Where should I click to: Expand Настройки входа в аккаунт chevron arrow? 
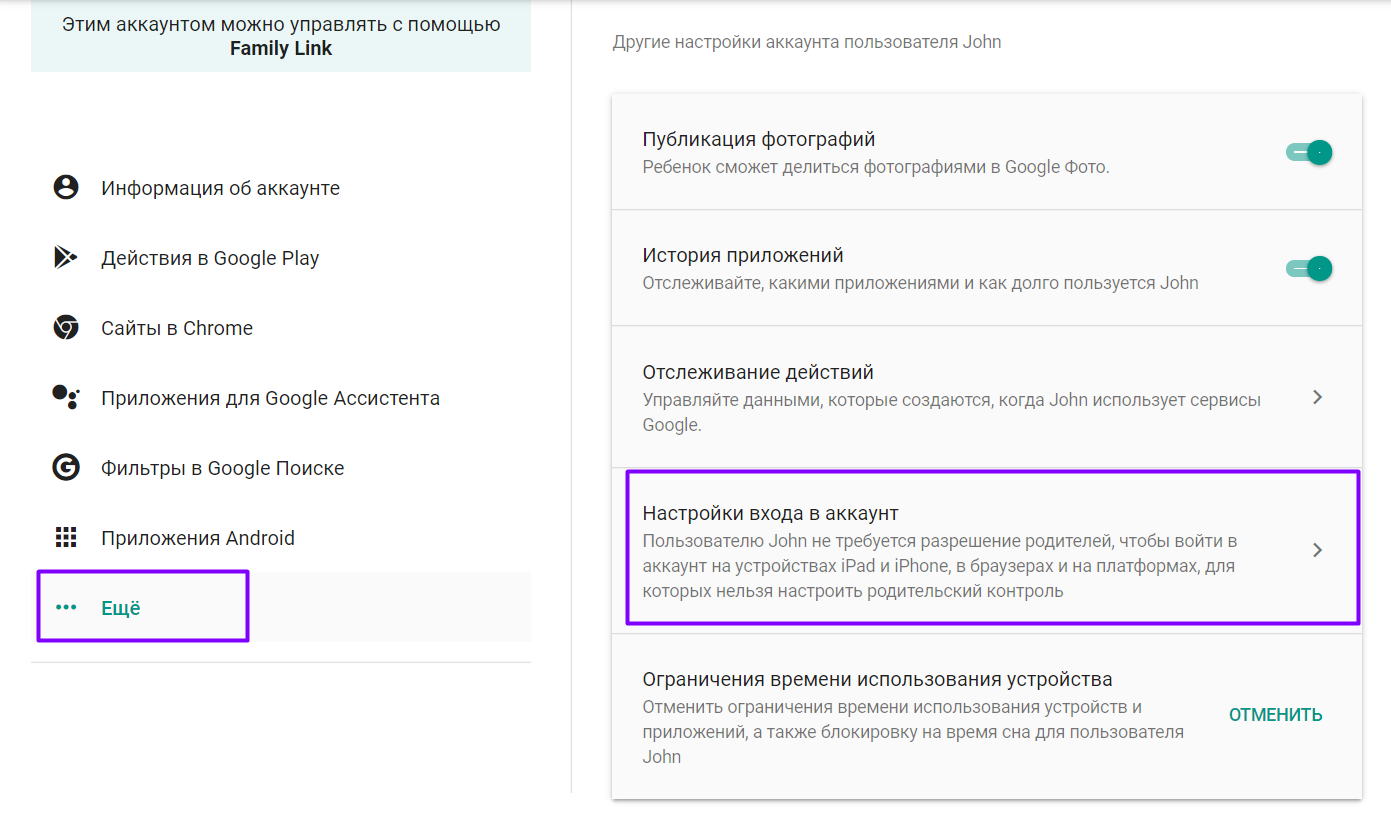pyautogui.click(x=1317, y=550)
